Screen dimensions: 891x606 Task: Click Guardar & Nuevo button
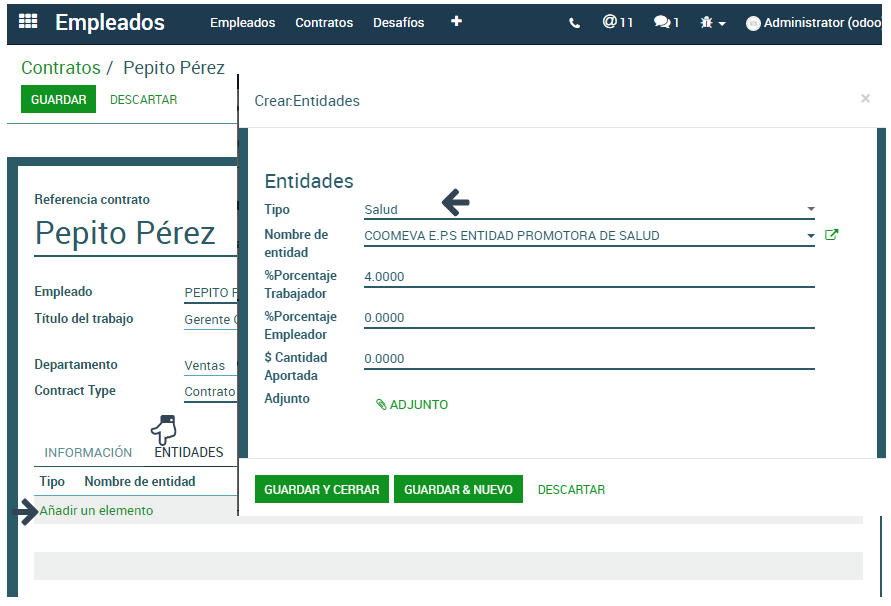click(x=458, y=490)
